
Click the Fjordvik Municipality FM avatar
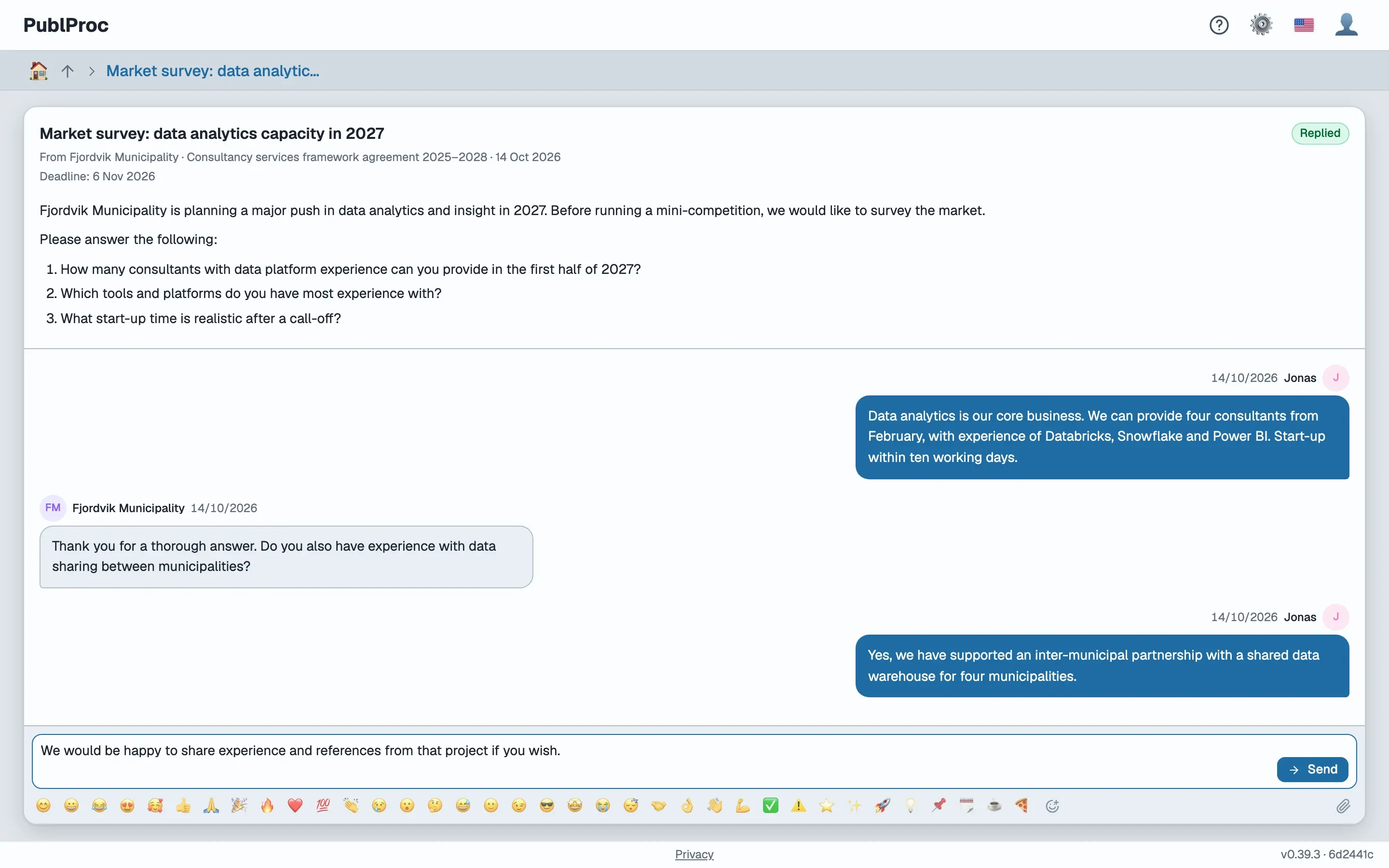pyautogui.click(x=53, y=508)
